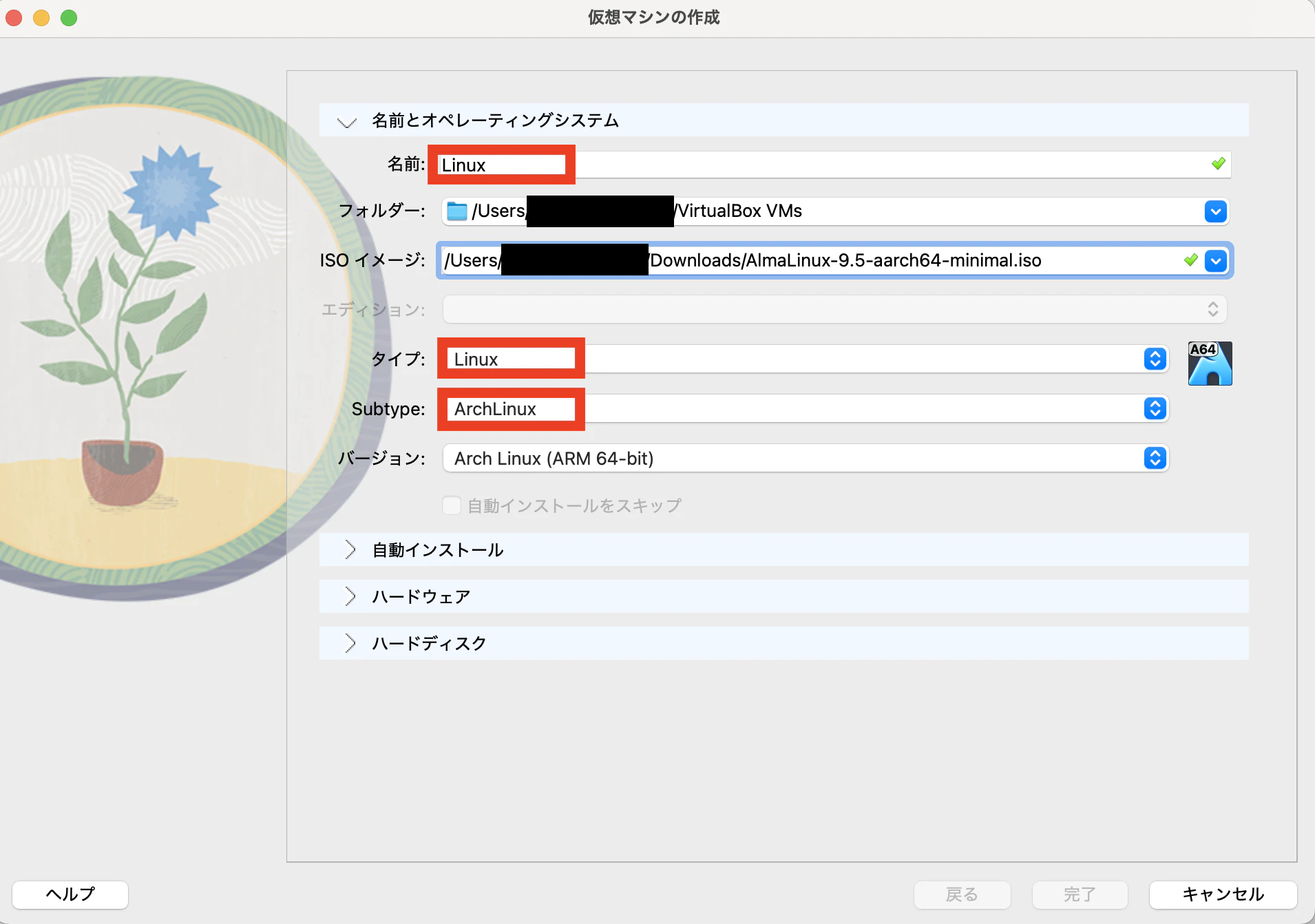The width and height of the screenshot is (1315, 924).
Task: Click the green checkmark in the 名前 field
Action: point(1218,164)
